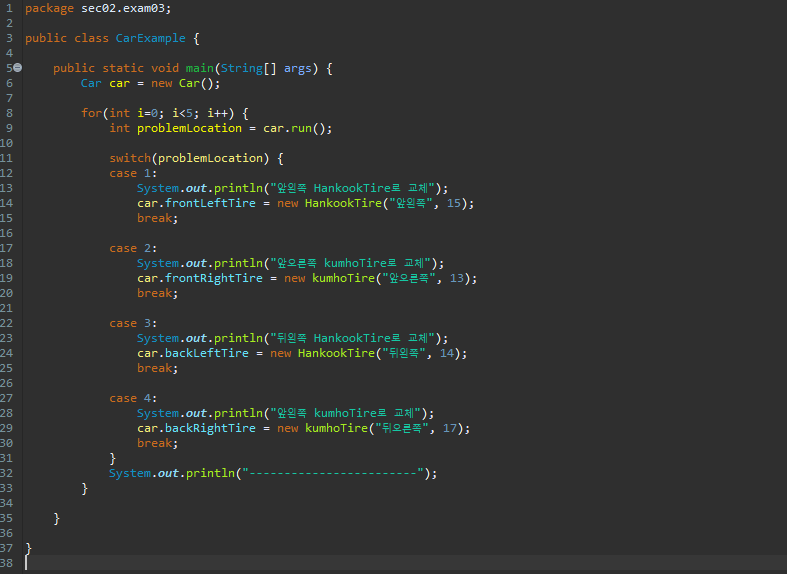Screen dimensions: 787x574
Task: Click the 'break' statement on line 30
Action: (155, 443)
